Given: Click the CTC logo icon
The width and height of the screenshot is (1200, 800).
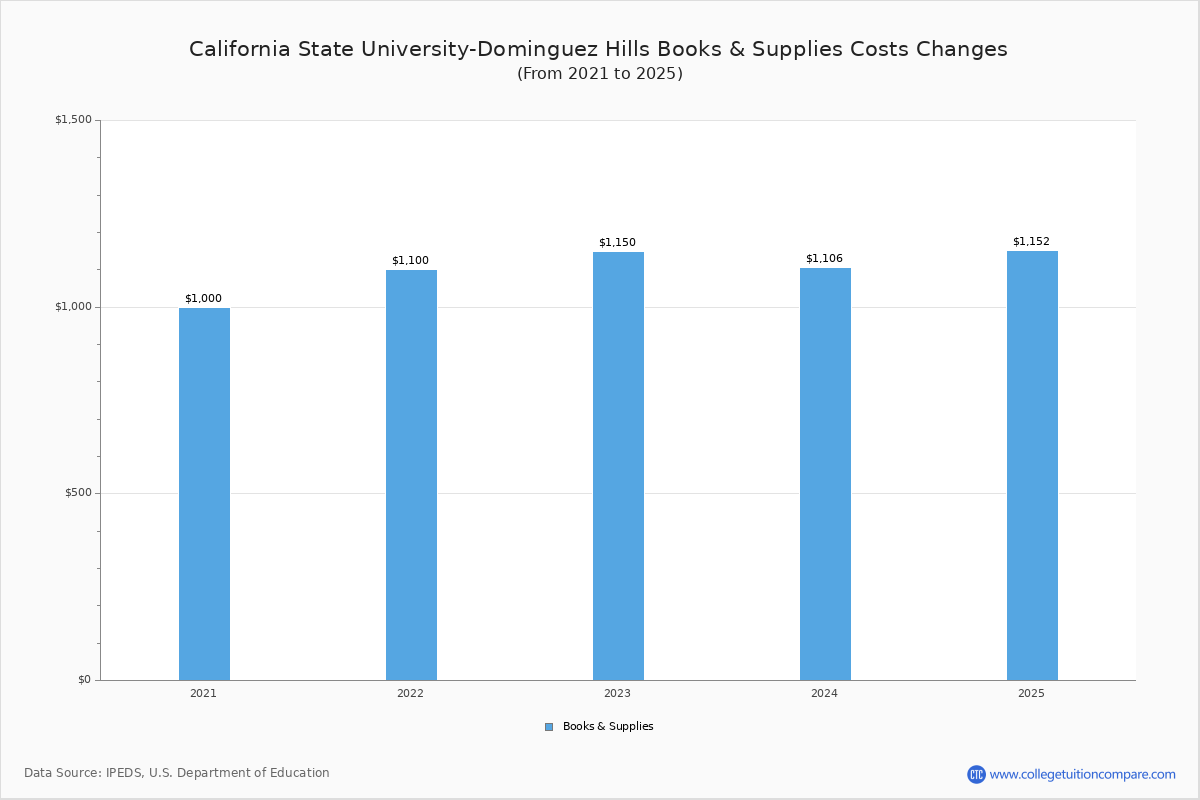Looking at the screenshot, I should point(976,774).
